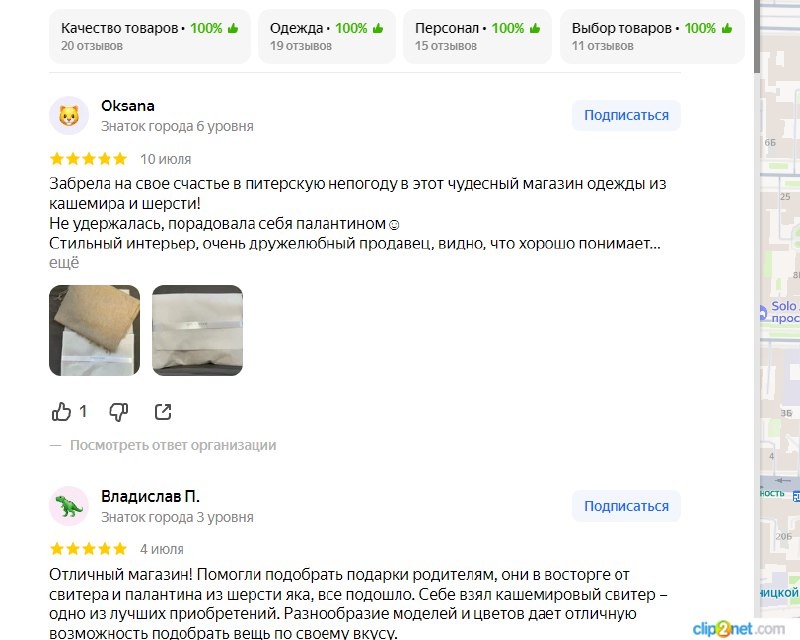The width and height of the screenshot is (800, 640).
Task: Open Oksana's first photo with beige scarf
Action: [94, 330]
